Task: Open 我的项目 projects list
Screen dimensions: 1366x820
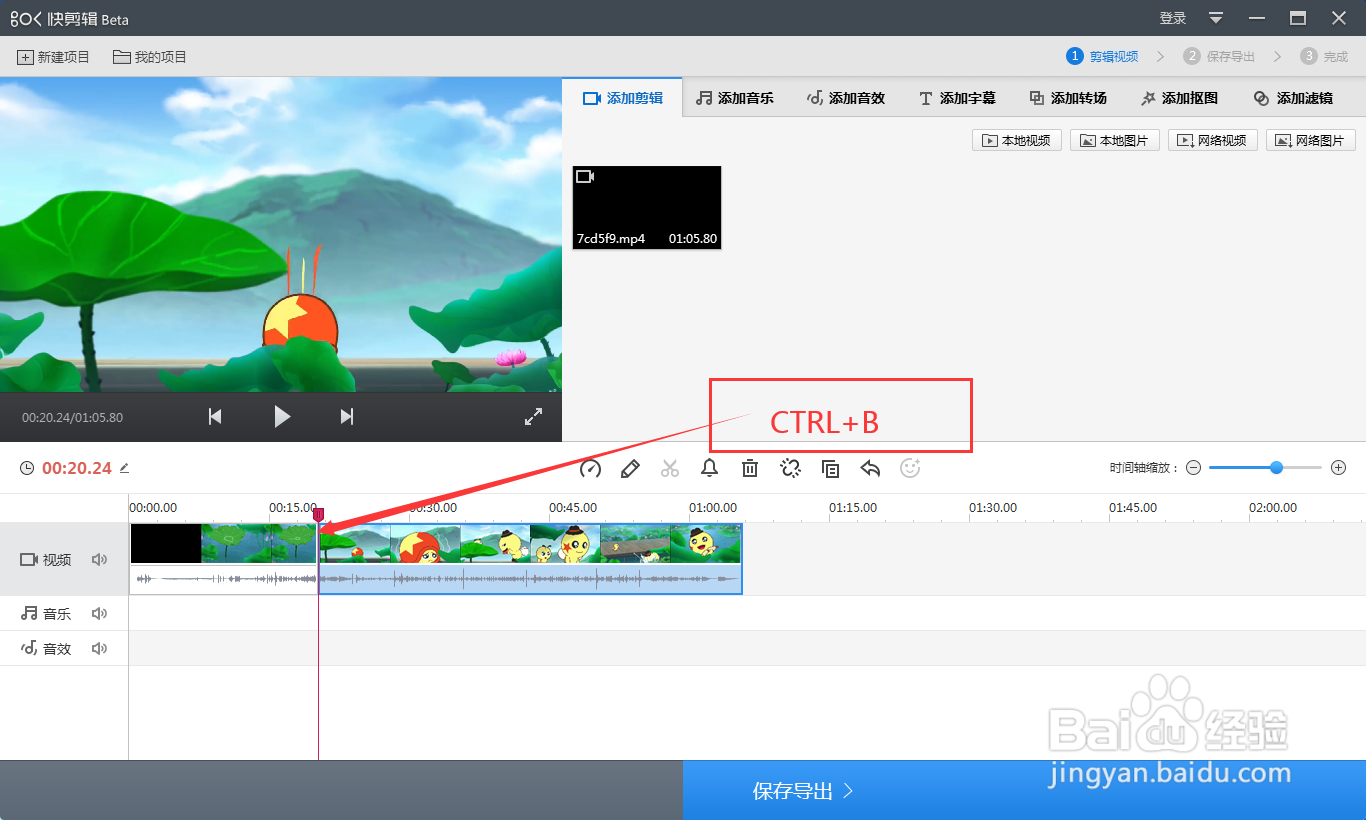Action: pos(150,57)
